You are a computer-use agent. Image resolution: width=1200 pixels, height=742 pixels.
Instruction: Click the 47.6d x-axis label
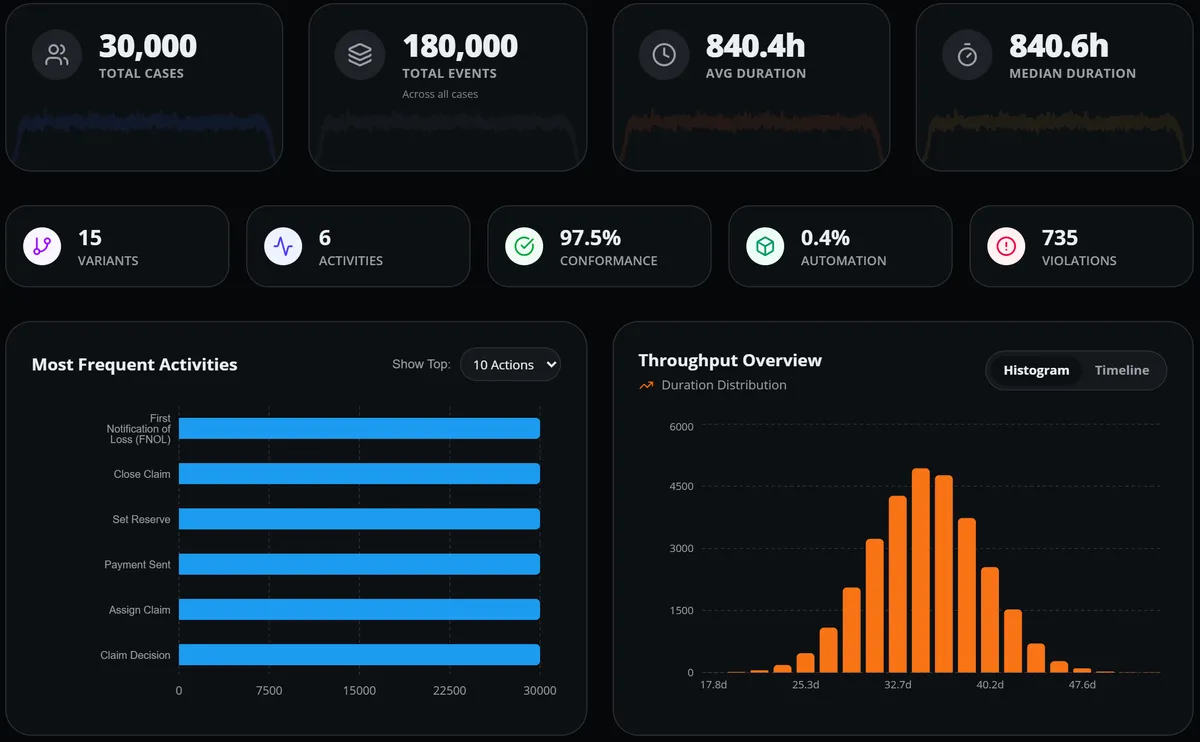point(1082,685)
